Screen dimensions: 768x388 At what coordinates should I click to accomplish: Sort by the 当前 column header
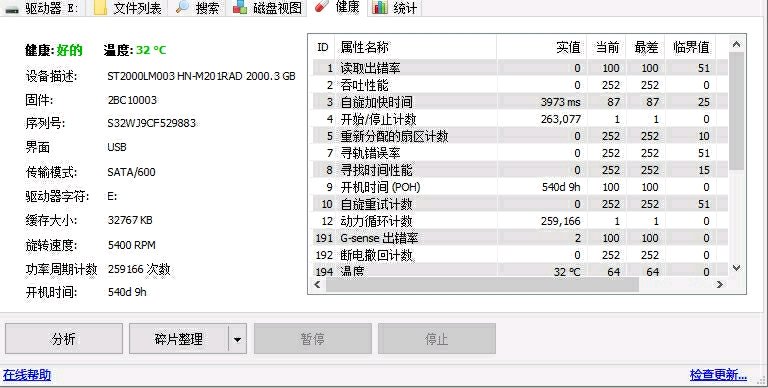606,47
